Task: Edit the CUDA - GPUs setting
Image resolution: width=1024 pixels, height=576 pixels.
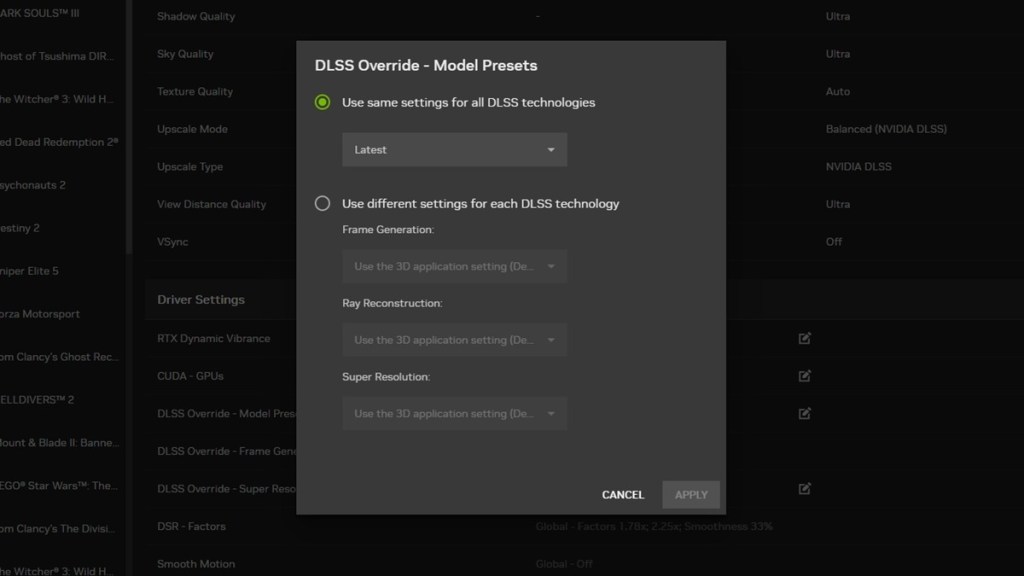Action: point(805,376)
